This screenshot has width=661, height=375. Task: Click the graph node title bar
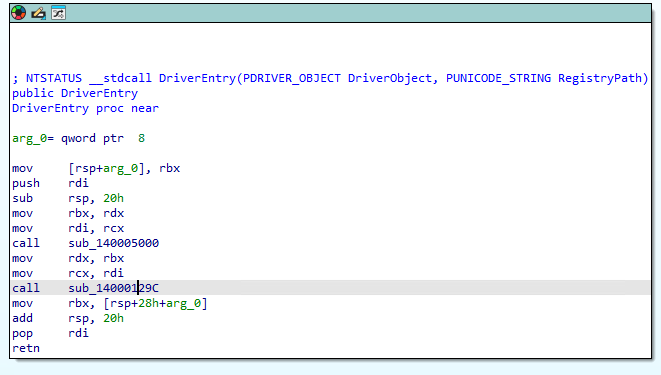[x=330, y=13]
